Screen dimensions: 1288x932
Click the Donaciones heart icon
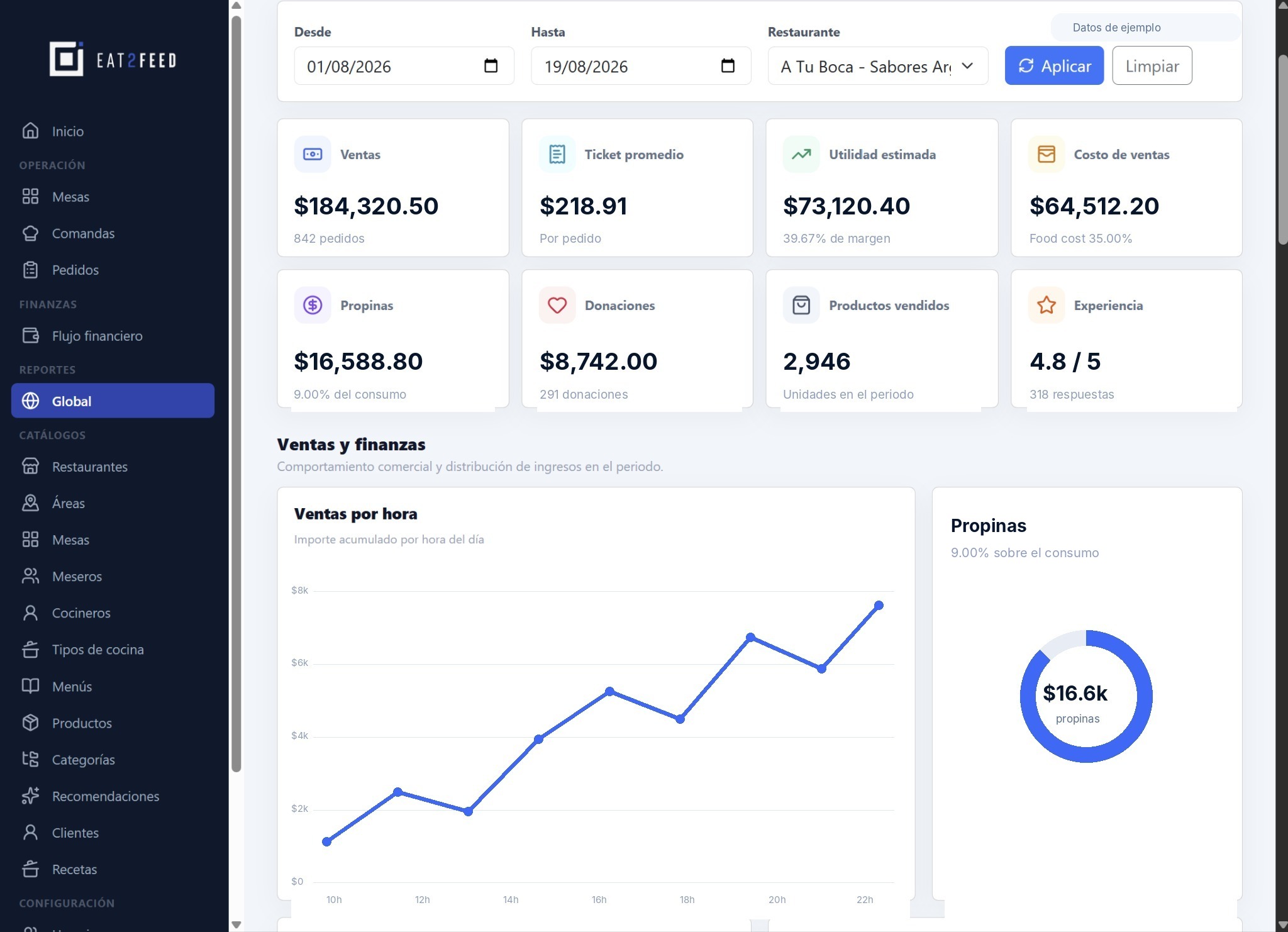(x=557, y=305)
